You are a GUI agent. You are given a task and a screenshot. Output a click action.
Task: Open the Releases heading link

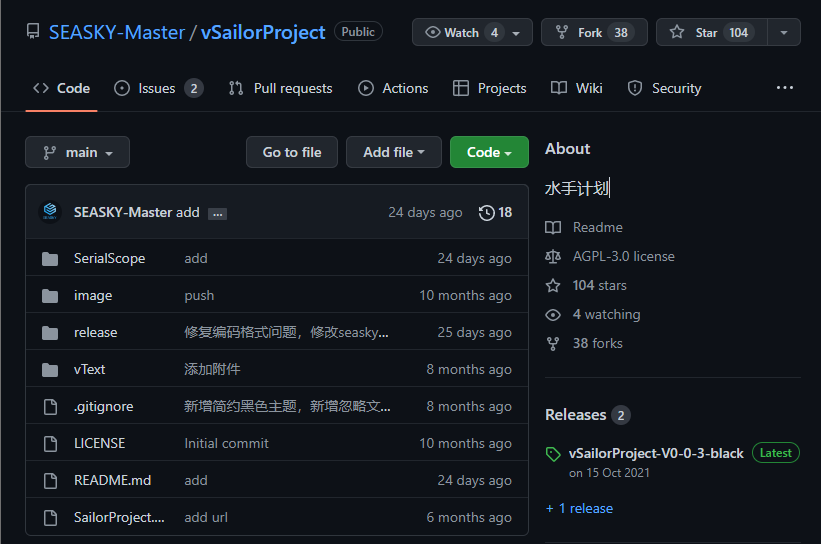click(x=575, y=415)
